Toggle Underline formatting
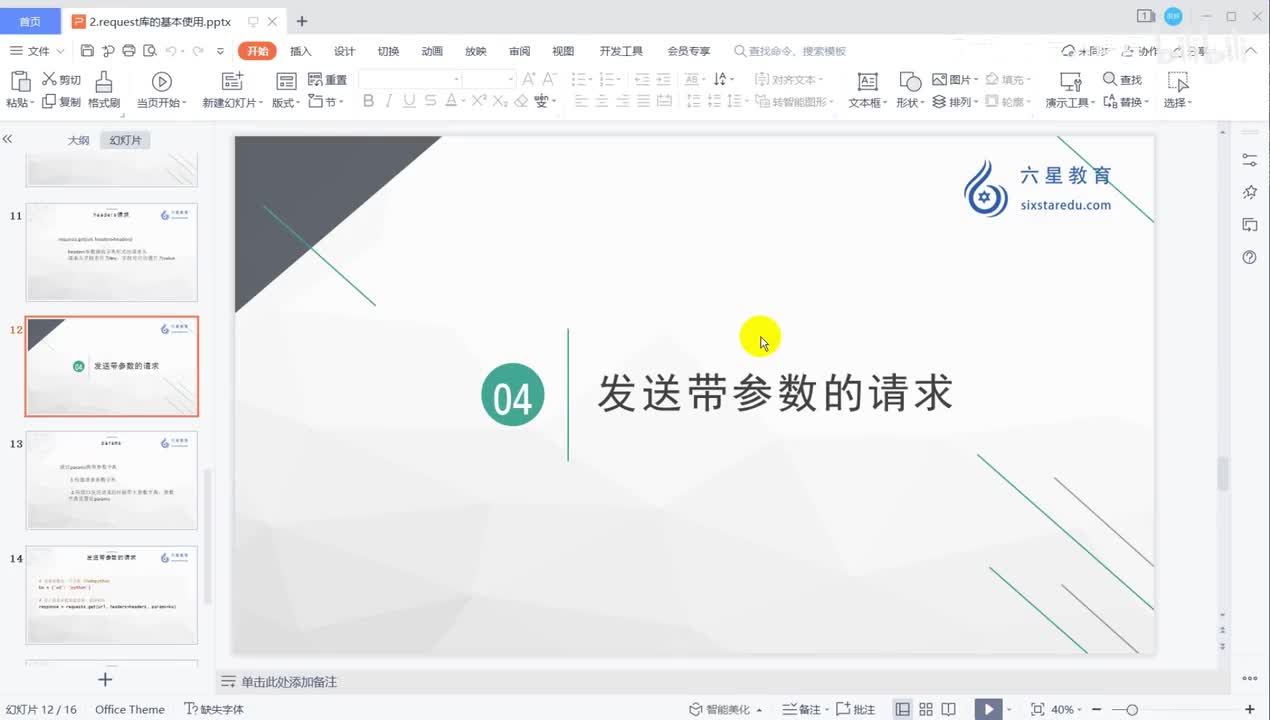 pyautogui.click(x=409, y=101)
